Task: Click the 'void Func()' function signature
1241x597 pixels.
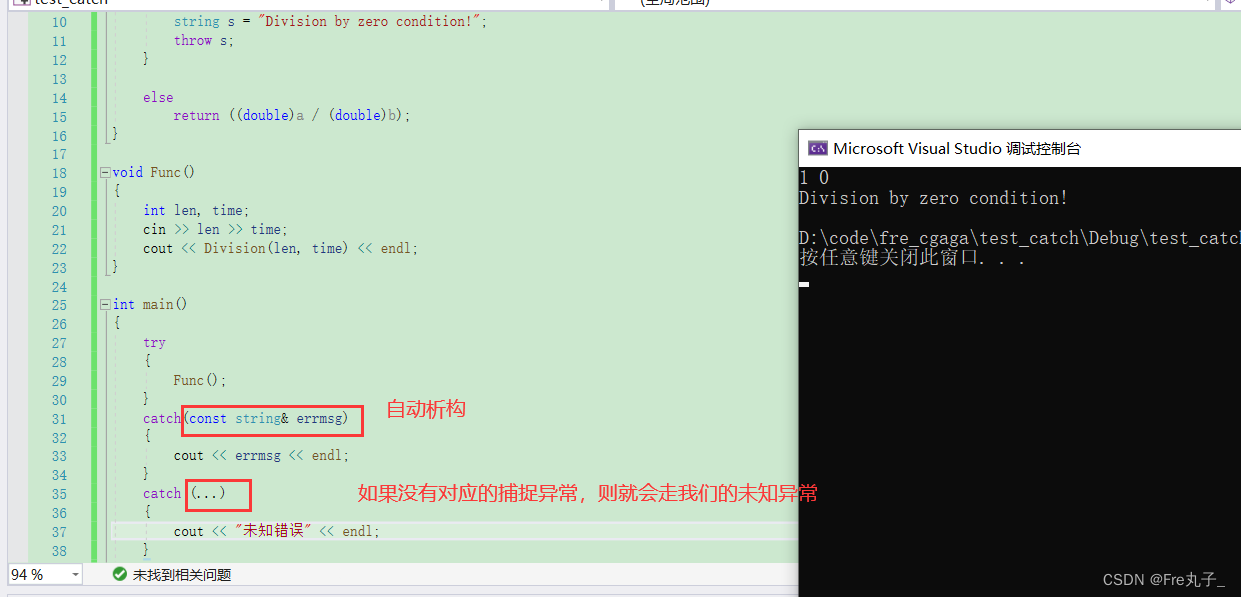Action: click(154, 173)
